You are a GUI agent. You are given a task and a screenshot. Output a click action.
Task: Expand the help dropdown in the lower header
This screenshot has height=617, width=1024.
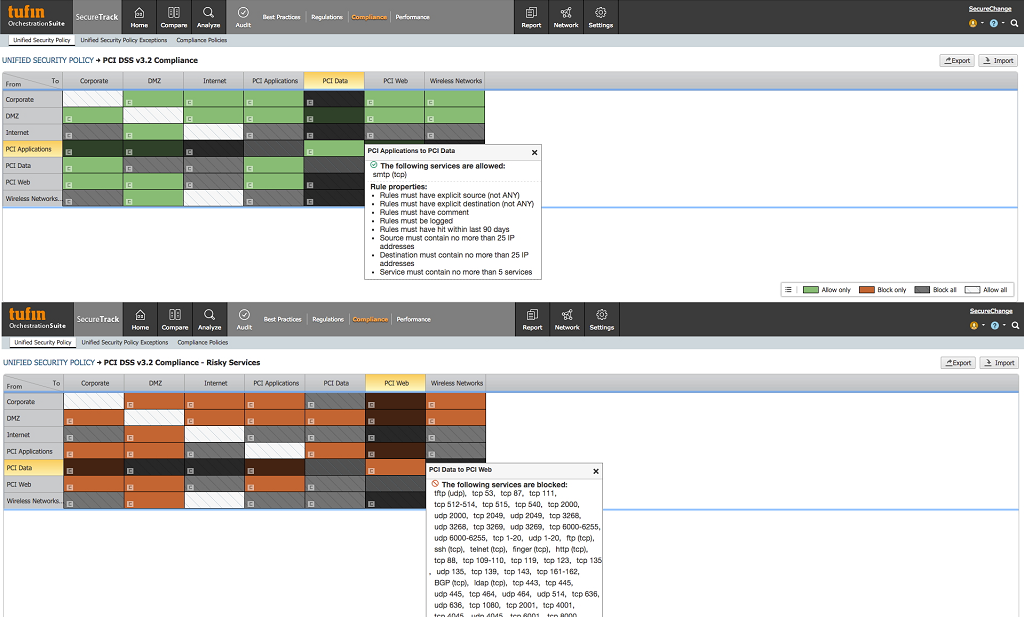coord(997,325)
